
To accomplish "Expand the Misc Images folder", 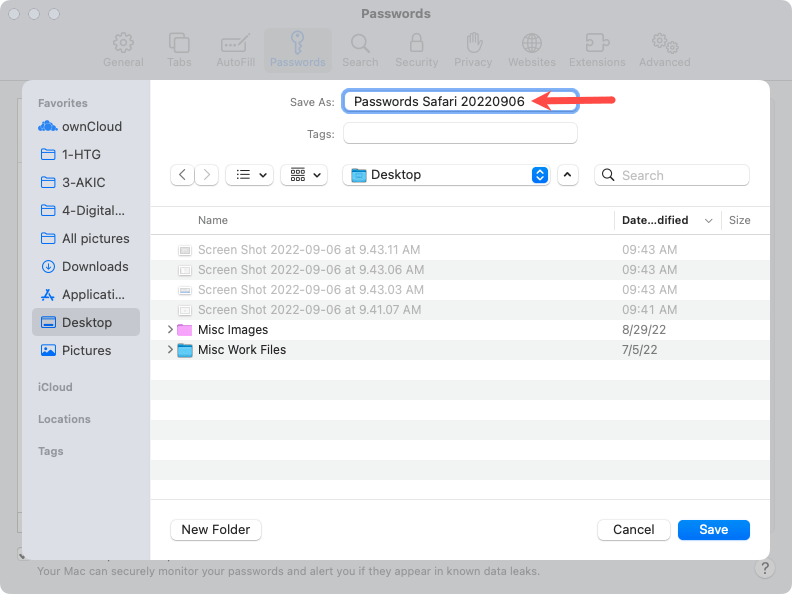I will pos(170,330).
